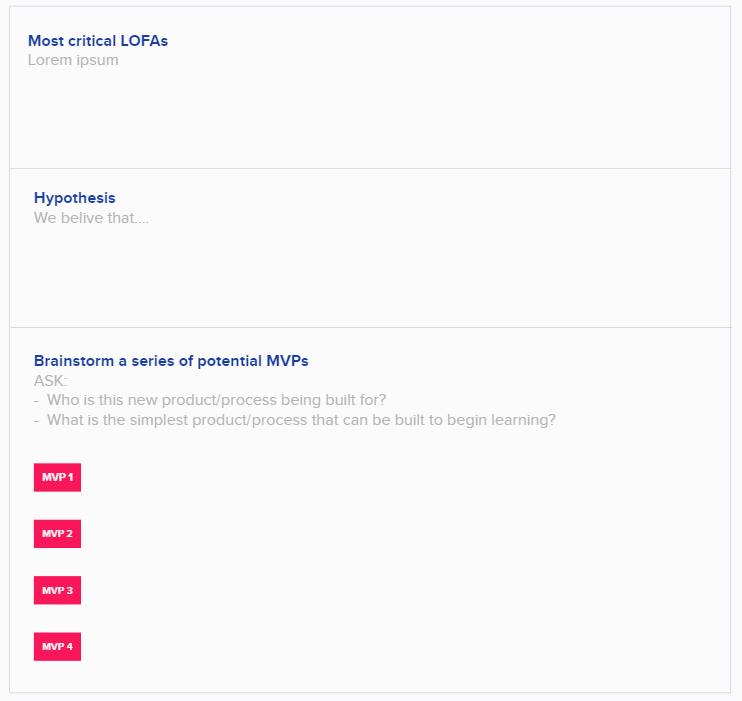Click the Hypothesis heading
Screen dimensions: 742x701
[x=75, y=198]
